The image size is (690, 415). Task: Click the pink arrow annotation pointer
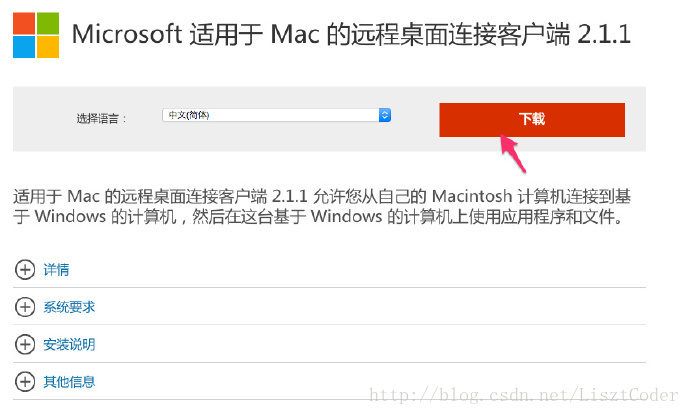[513, 154]
